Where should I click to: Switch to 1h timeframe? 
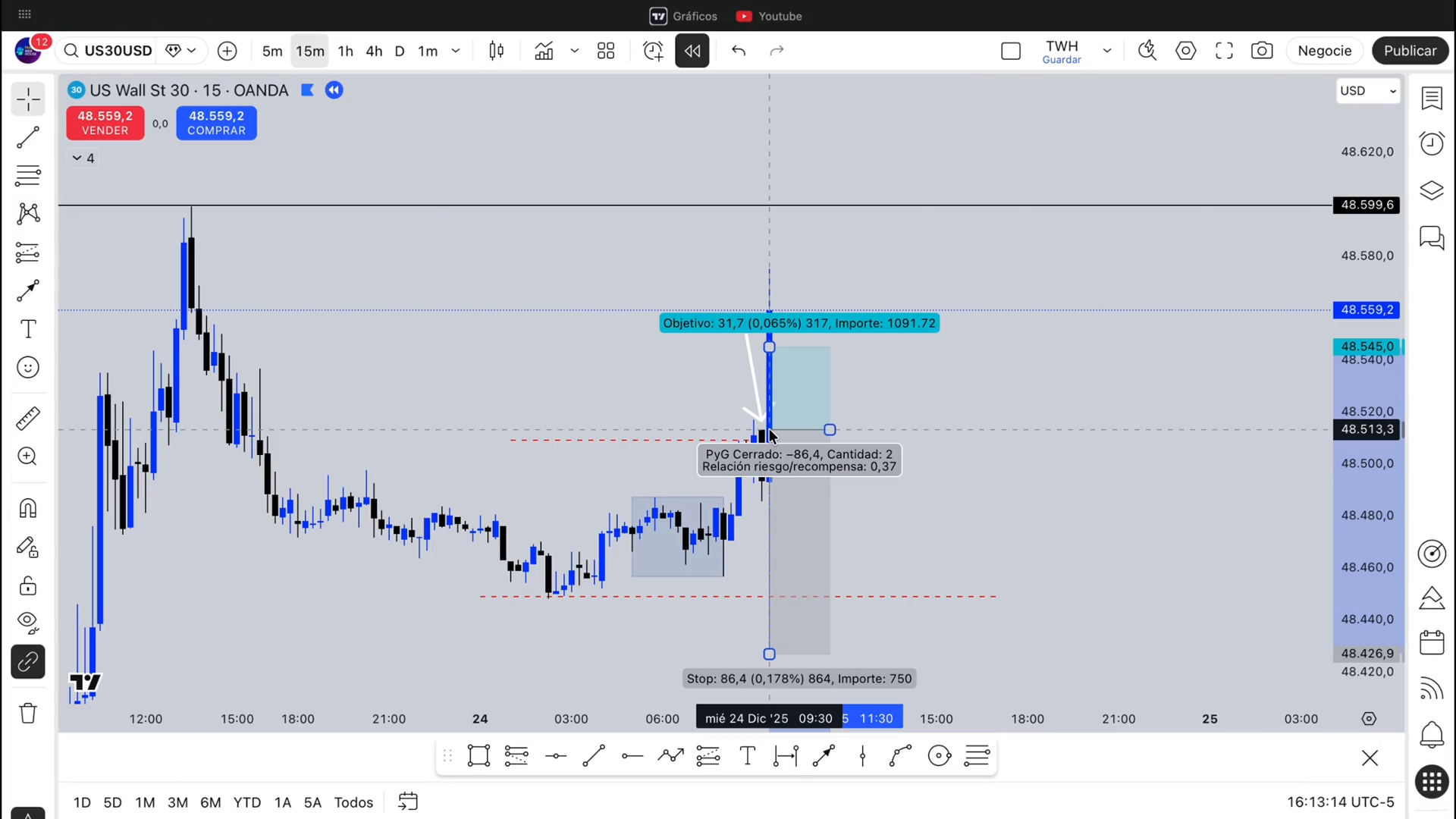pyautogui.click(x=346, y=51)
